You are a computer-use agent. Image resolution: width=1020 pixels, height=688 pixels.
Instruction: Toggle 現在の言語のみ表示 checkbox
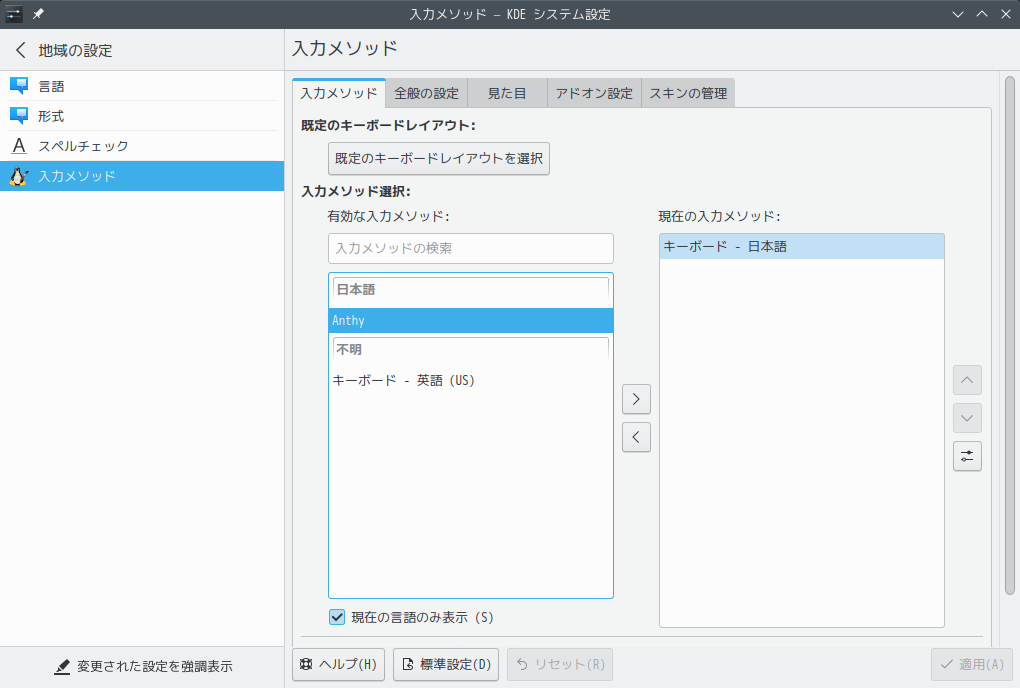[337, 617]
